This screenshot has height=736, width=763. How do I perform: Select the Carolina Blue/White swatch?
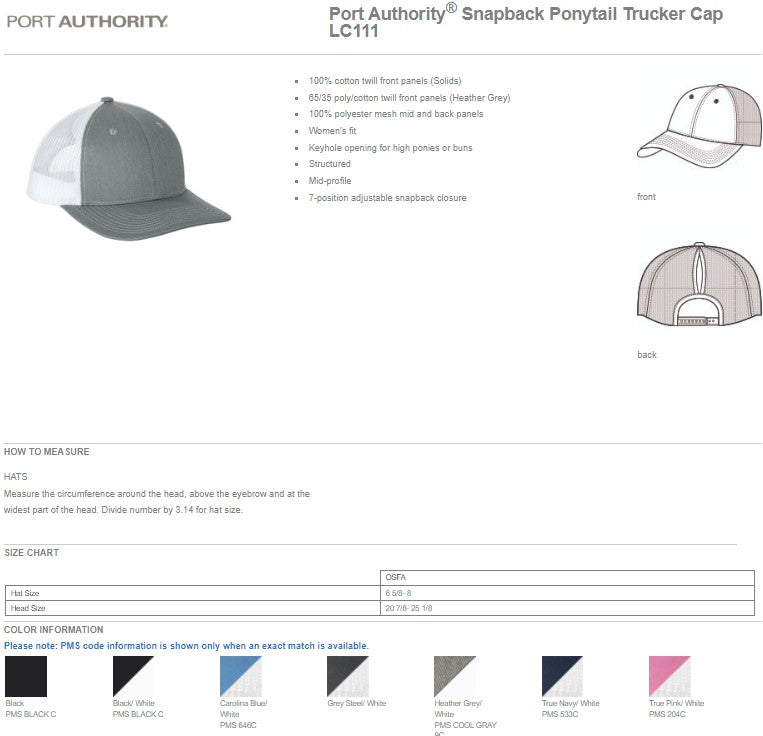(x=240, y=676)
